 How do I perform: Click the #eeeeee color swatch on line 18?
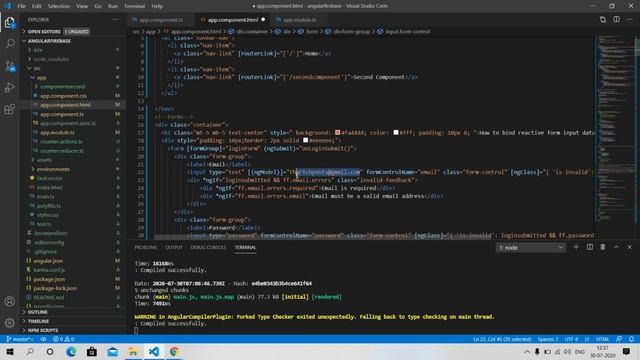click(305, 140)
